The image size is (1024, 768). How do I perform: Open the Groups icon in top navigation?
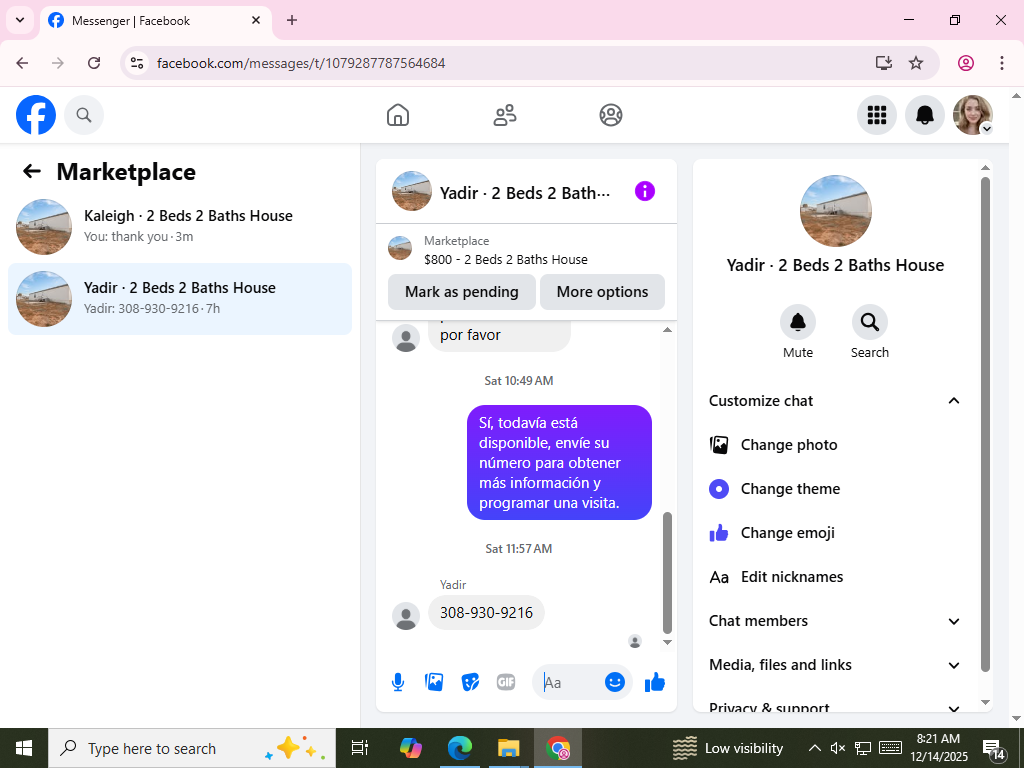611,116
